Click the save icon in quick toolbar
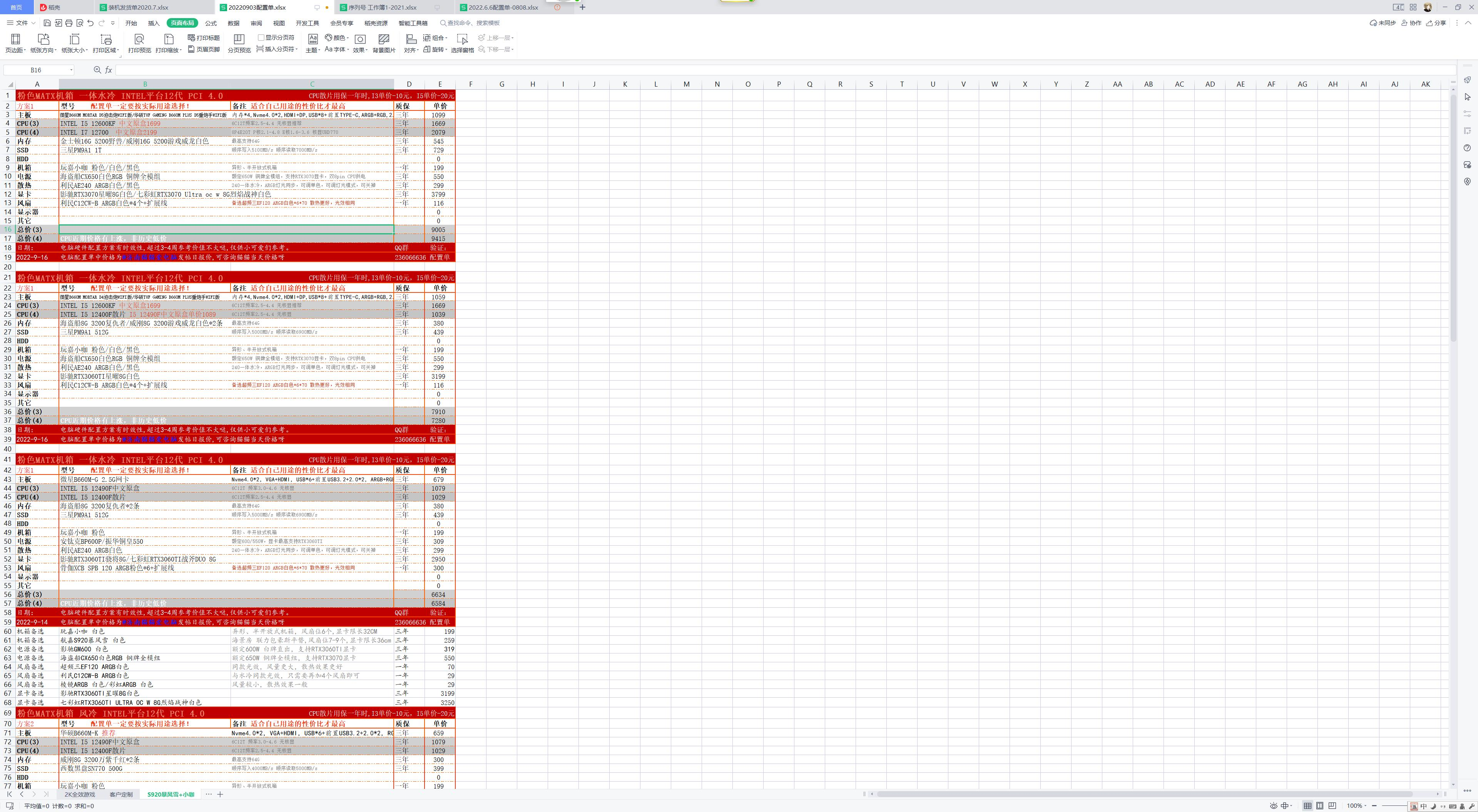This screenshot has height=812, width=1478. pyautogui.click(x=48, y=23)
